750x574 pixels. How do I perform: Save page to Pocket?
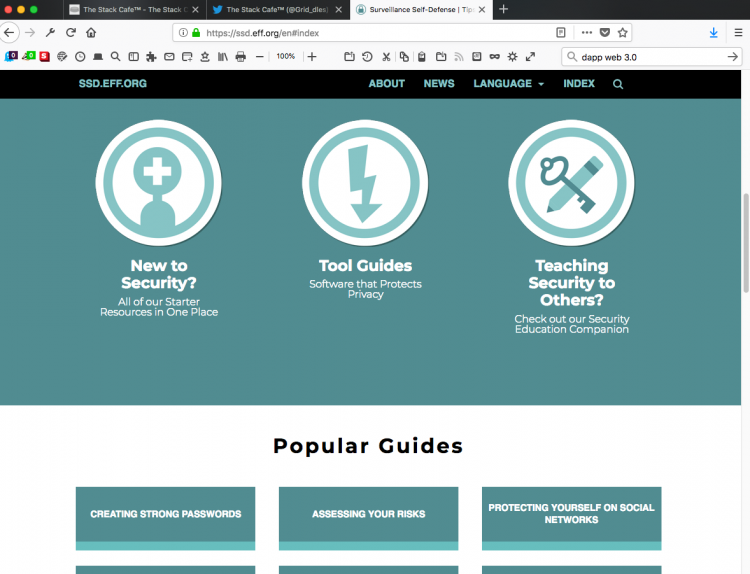[605, 33]
